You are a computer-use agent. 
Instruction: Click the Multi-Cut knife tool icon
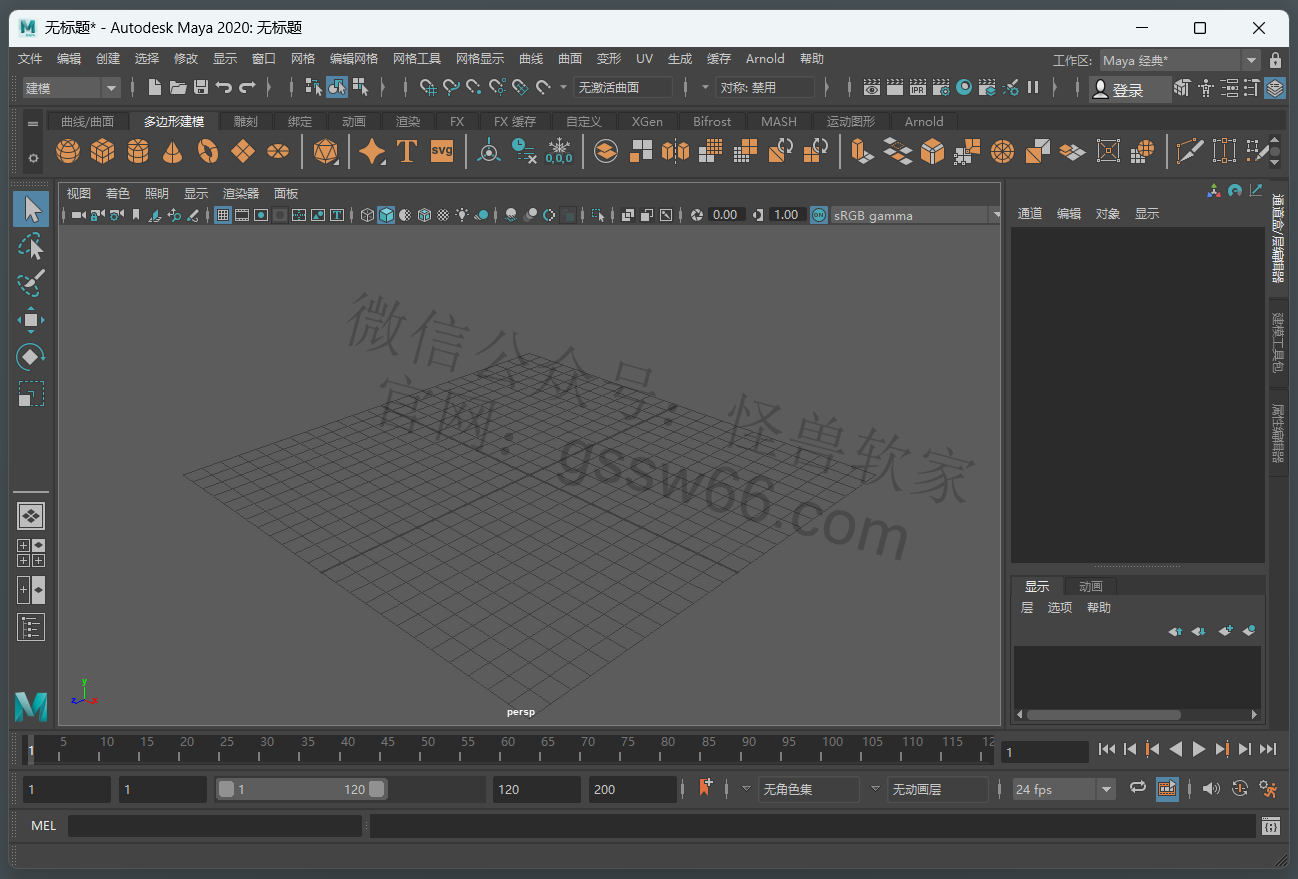pyautogui.click(x=1190, y=151)
